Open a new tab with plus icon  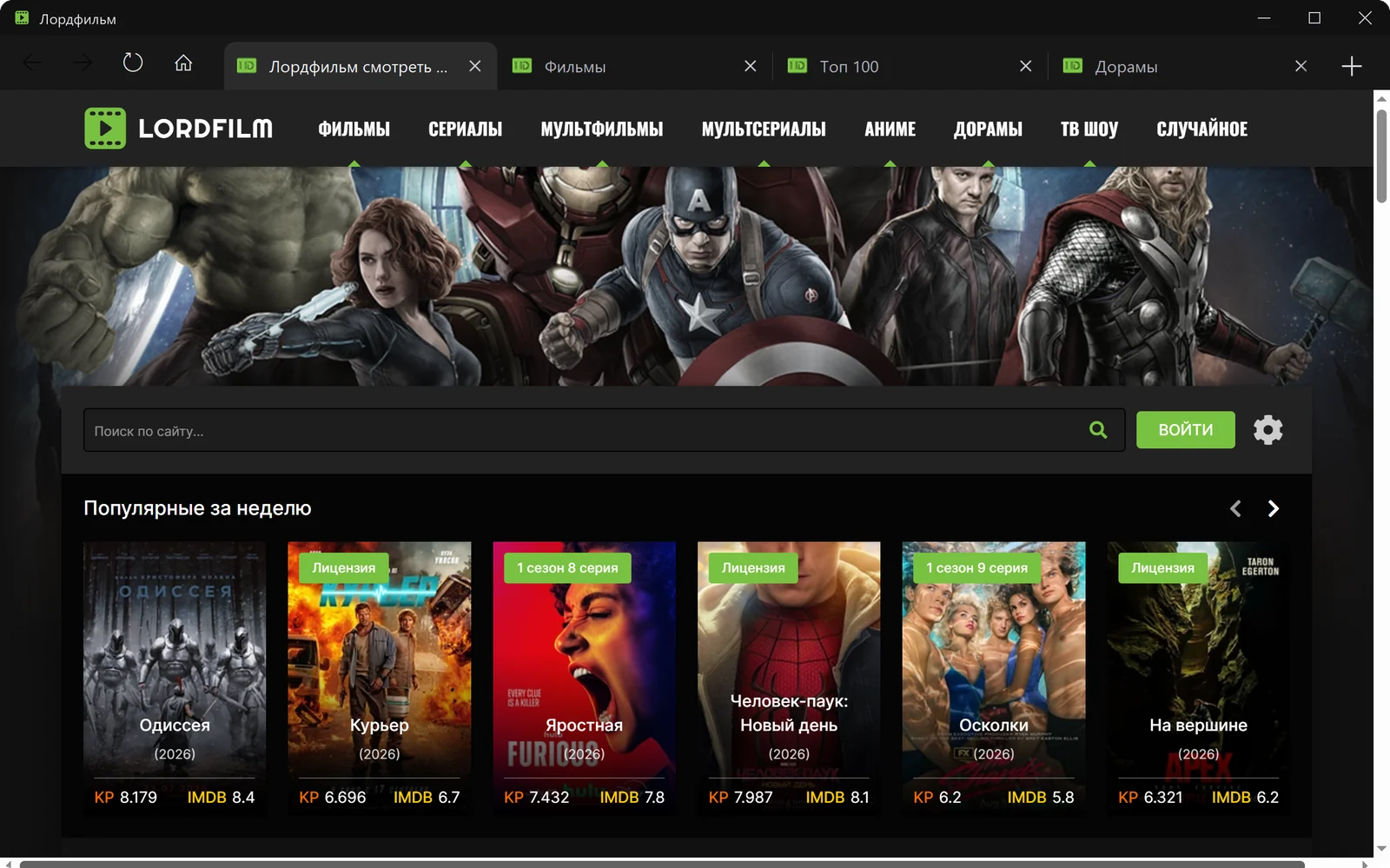(1351, 66)
